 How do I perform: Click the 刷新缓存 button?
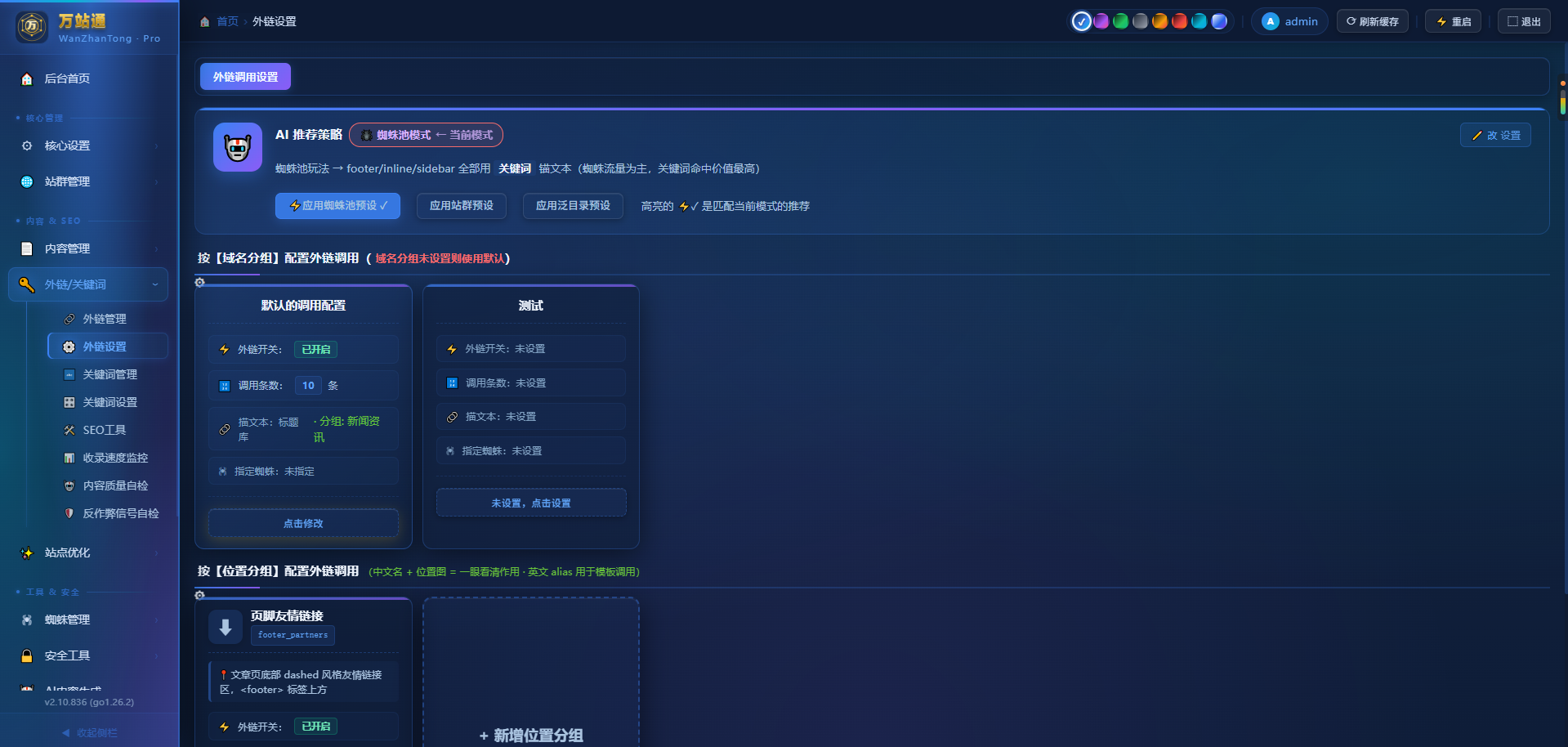(x=1373, y=21)
